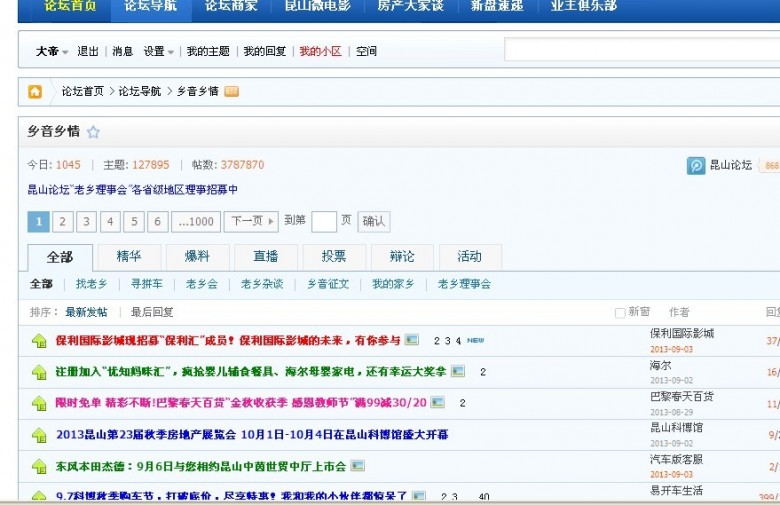Click the pinned arrow icon beside 保利国际影城 thread
Screen dimensions: 780x505
[x=39, y=341]
